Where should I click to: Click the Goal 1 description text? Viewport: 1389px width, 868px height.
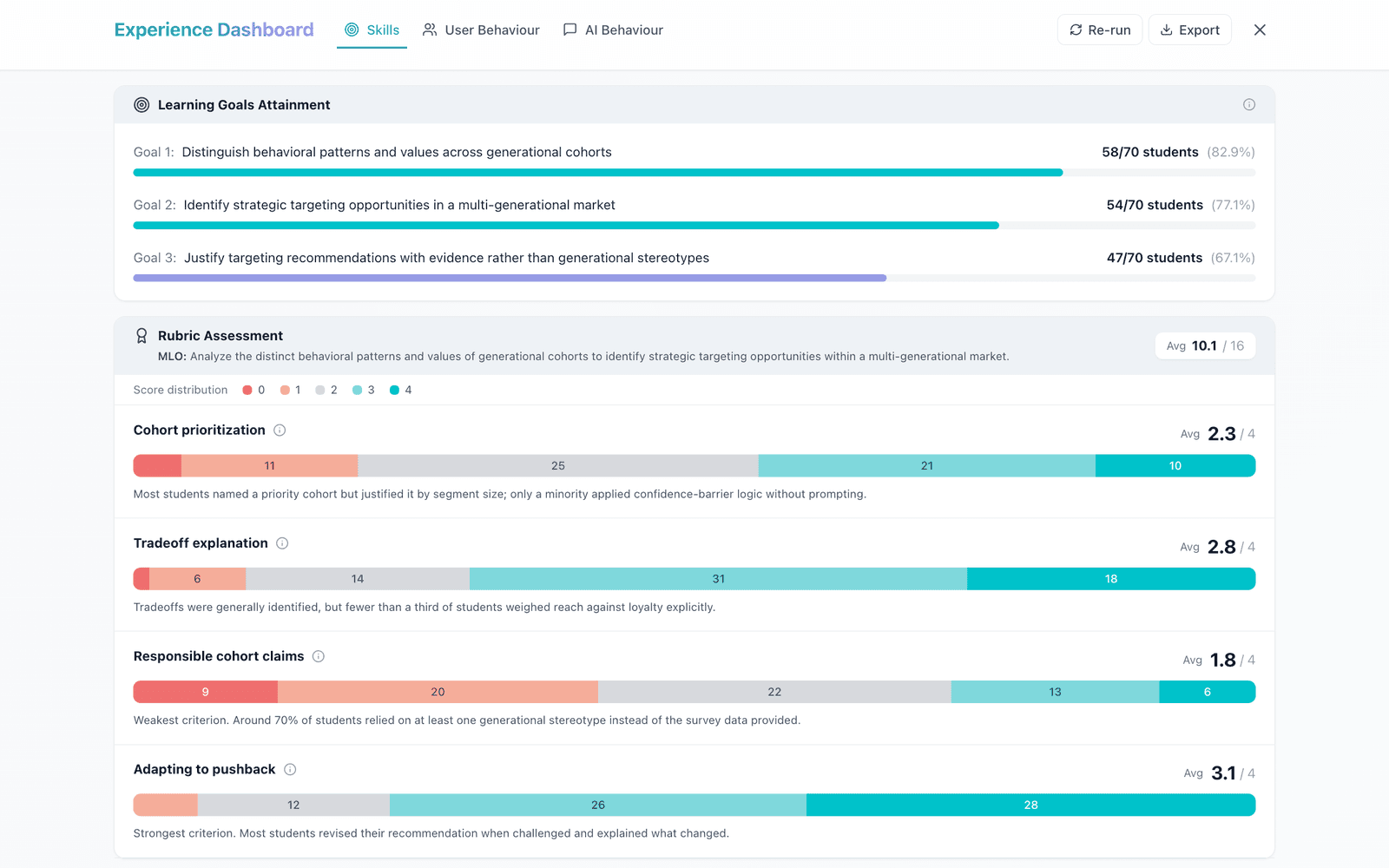click(397, 152)
